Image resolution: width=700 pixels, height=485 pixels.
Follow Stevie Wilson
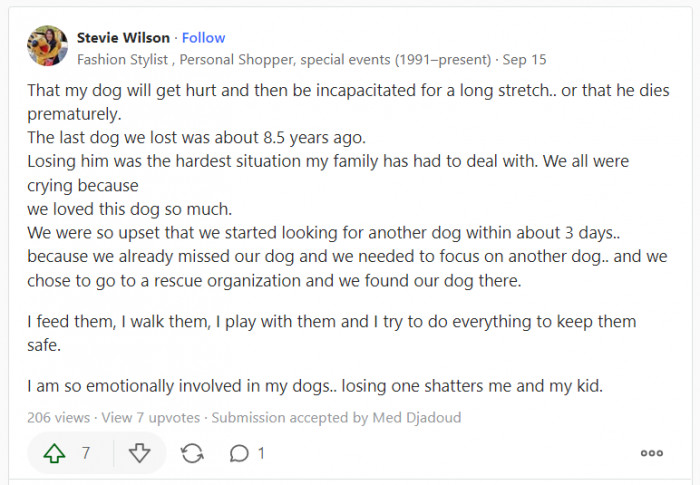[x=204, y=38]
